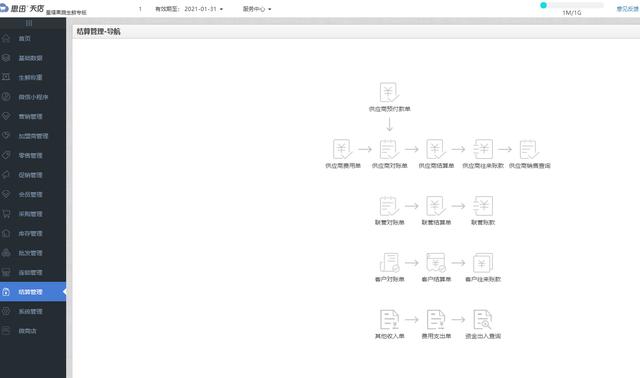Open 供应商预付款单 flow icon

[389, 93]
